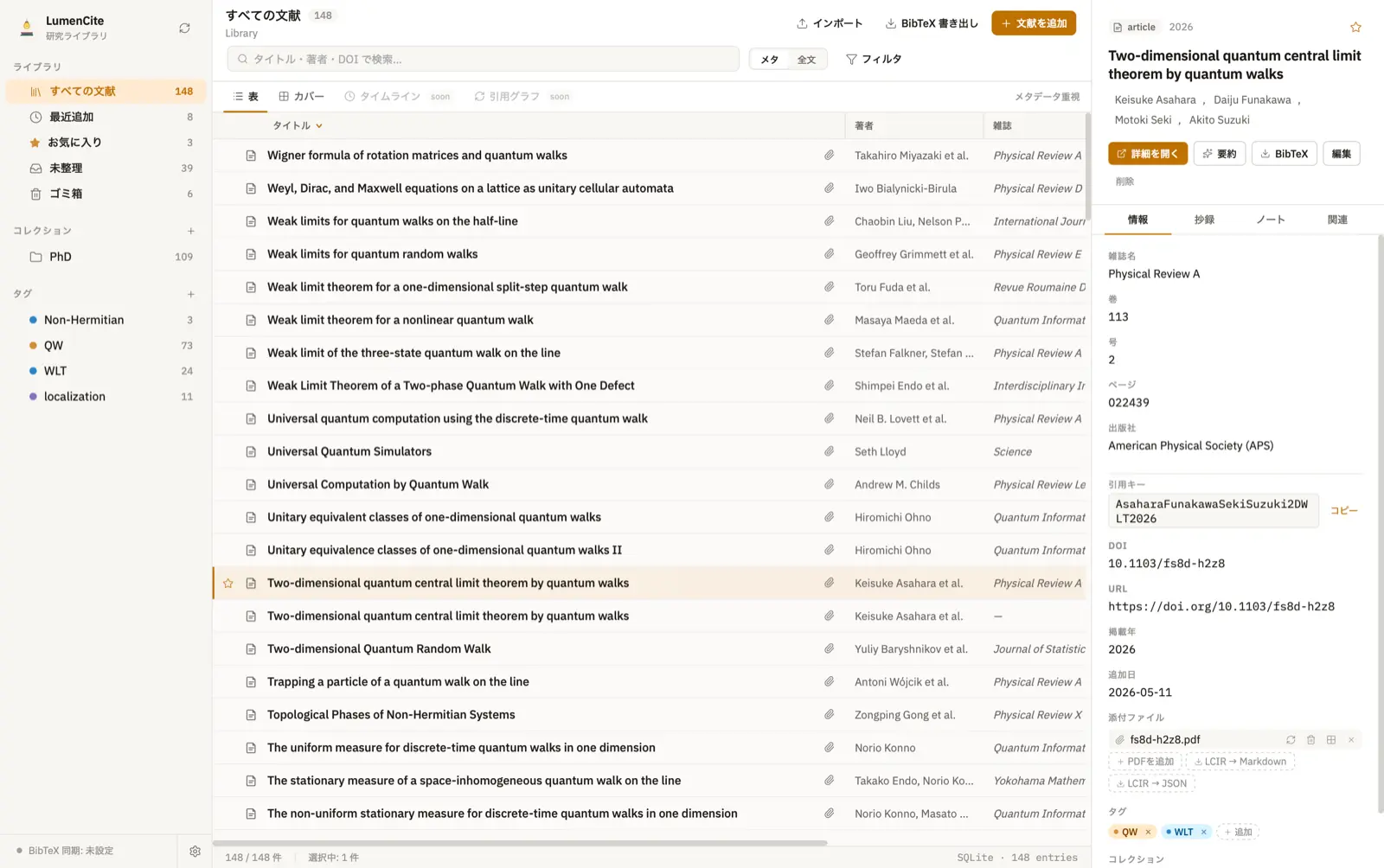Viewport: 1384px width, 868px height.
Task: Open 未整理 unsorted inbox
Action: pos(106,168)
